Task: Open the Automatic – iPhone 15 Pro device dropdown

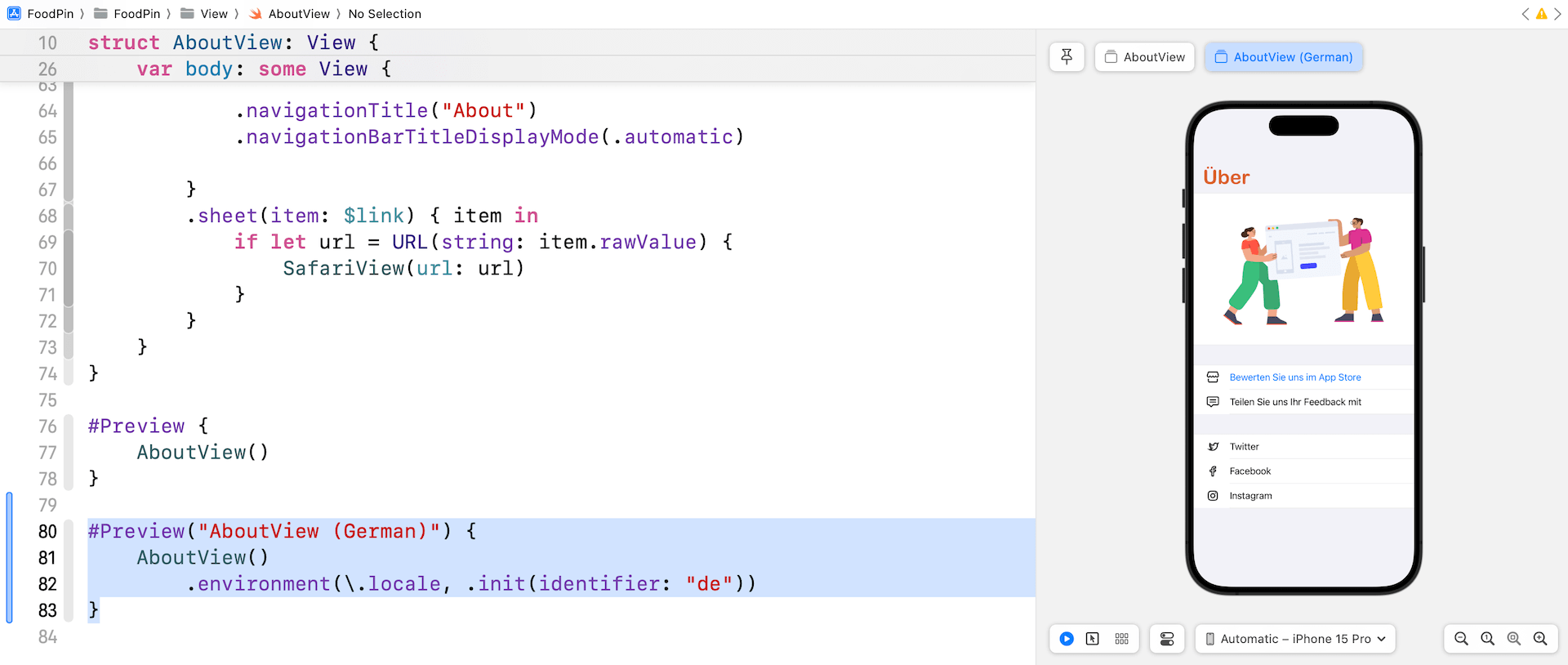Action: tap(1295, 639)
